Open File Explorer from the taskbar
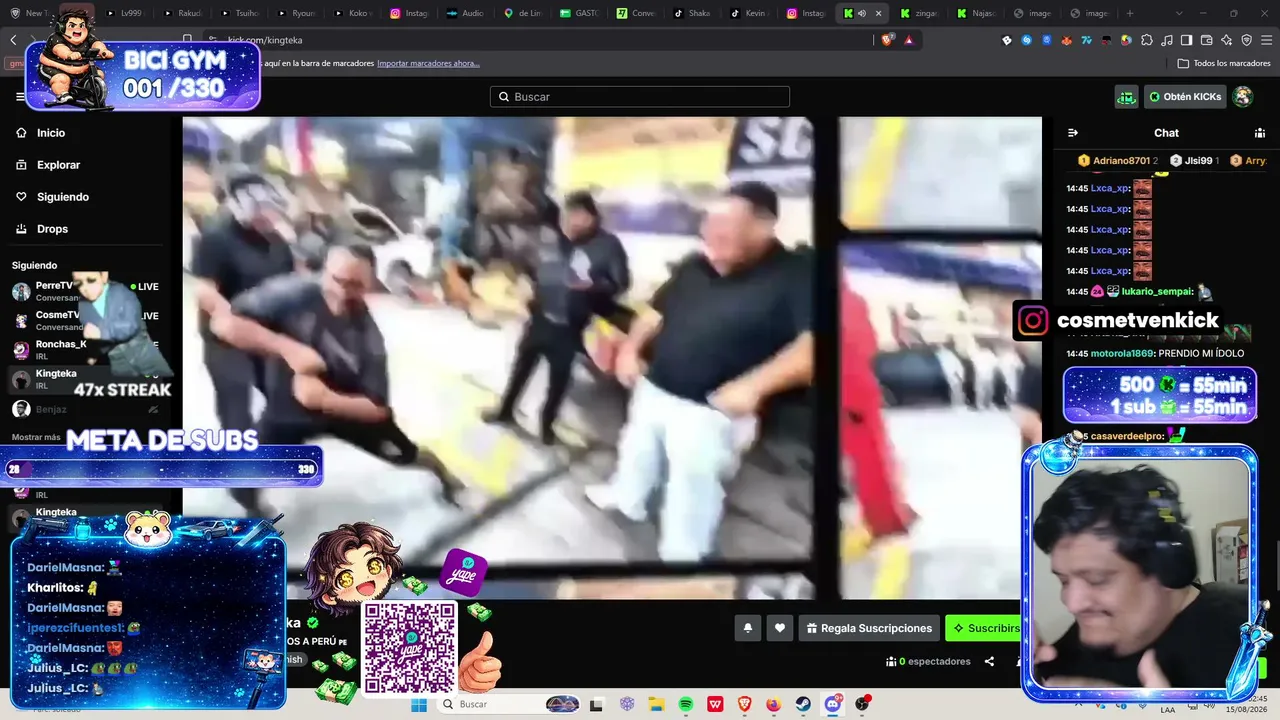This screenshot has width=1280, height=720. (657, 704)
